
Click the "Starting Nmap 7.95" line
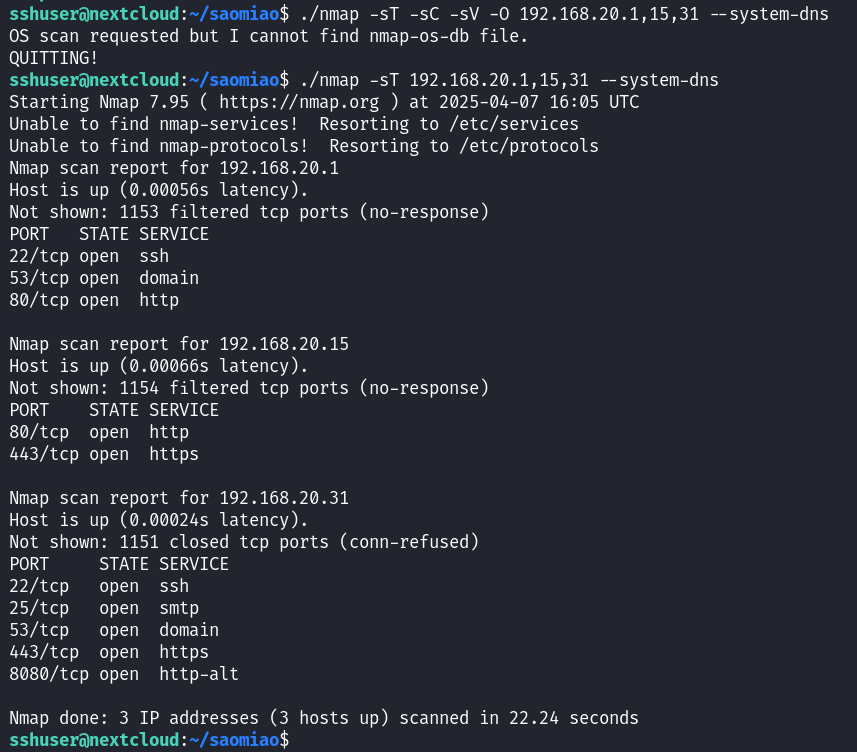click(324, 102)
